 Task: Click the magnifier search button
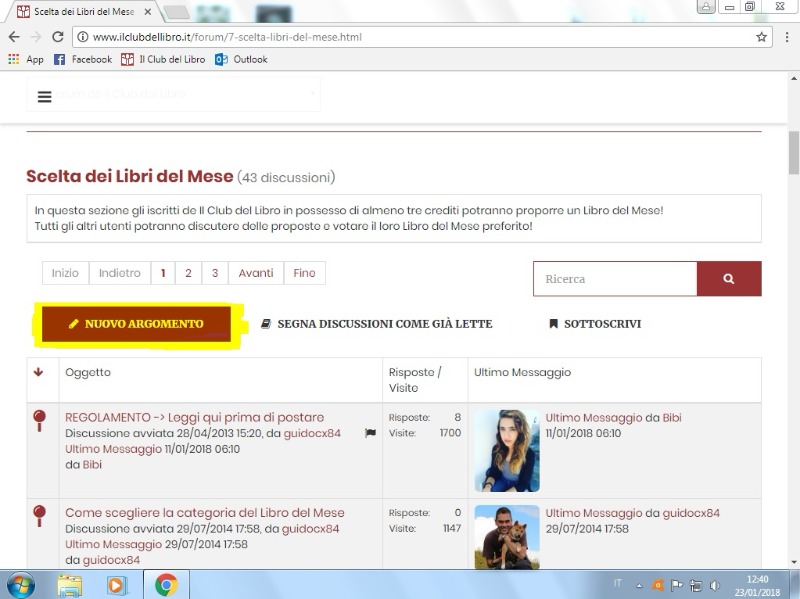728,279
